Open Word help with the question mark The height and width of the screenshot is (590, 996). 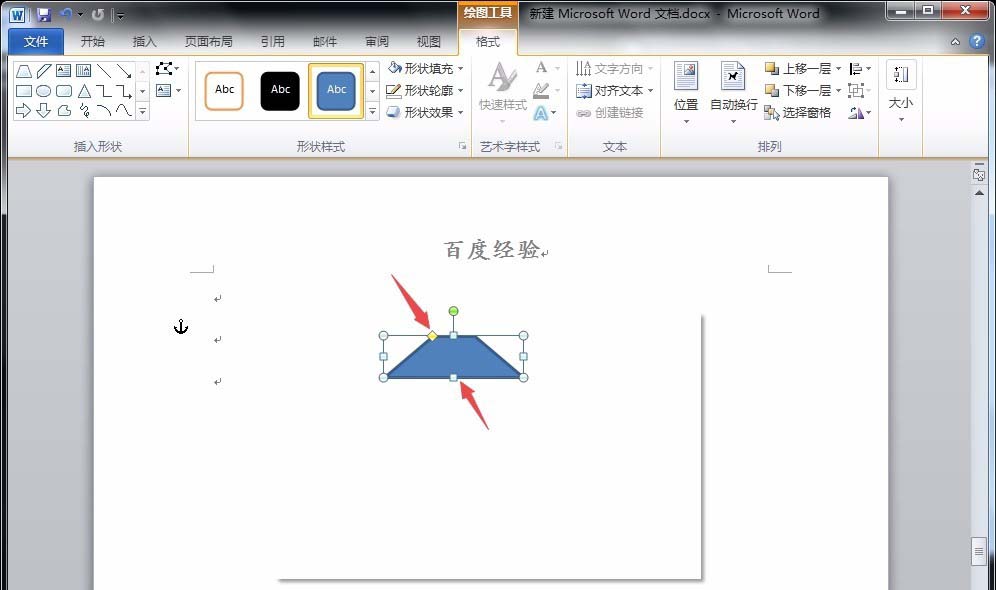pos(977,41)
